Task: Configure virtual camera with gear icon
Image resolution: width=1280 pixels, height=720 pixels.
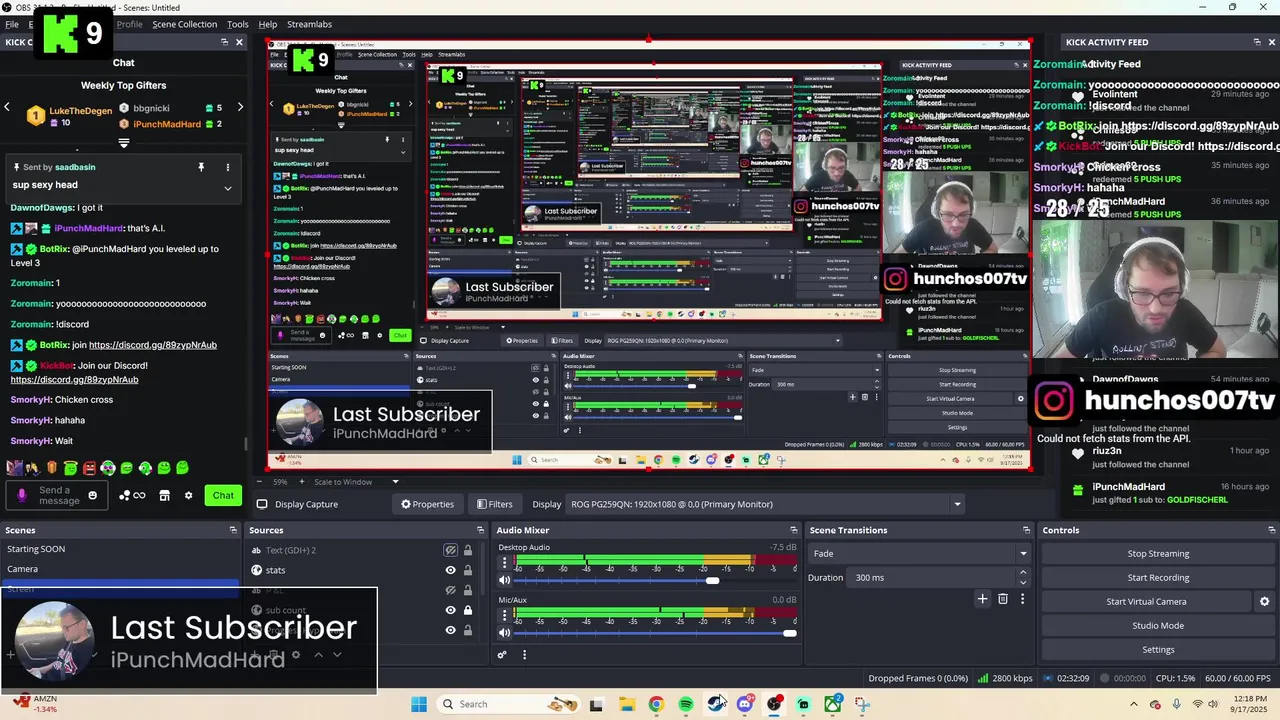Action: point(1264,602)
